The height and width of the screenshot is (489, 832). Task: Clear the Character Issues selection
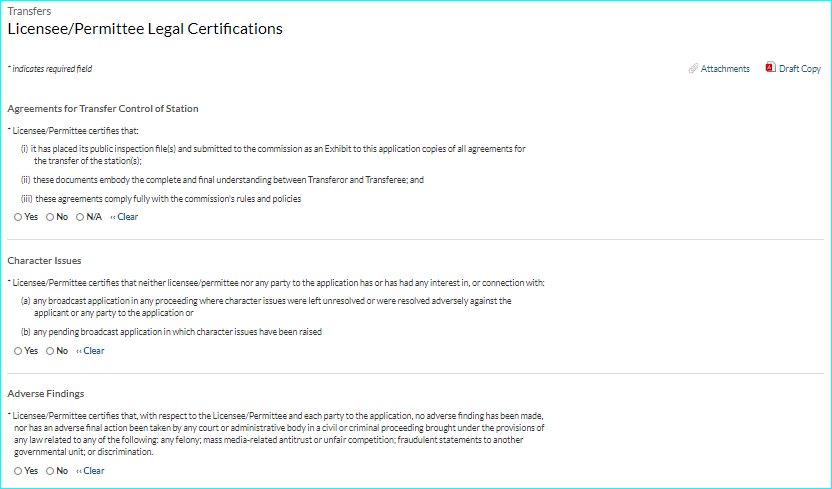(x=90, y=351)
